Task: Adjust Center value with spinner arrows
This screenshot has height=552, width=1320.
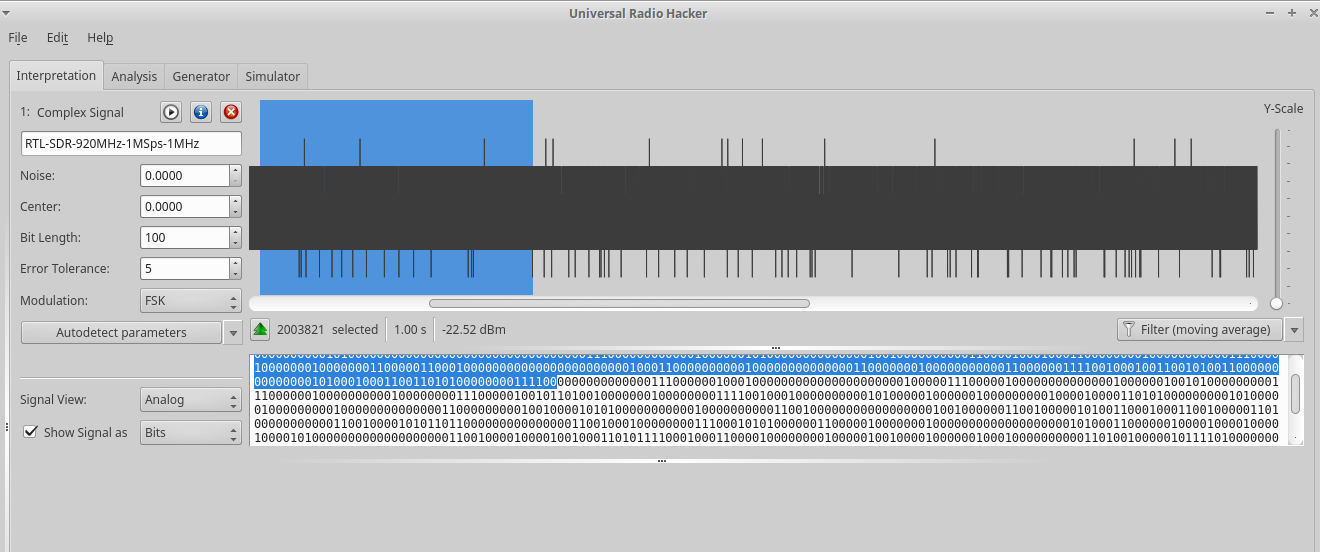Action: (x=236, y=206)
